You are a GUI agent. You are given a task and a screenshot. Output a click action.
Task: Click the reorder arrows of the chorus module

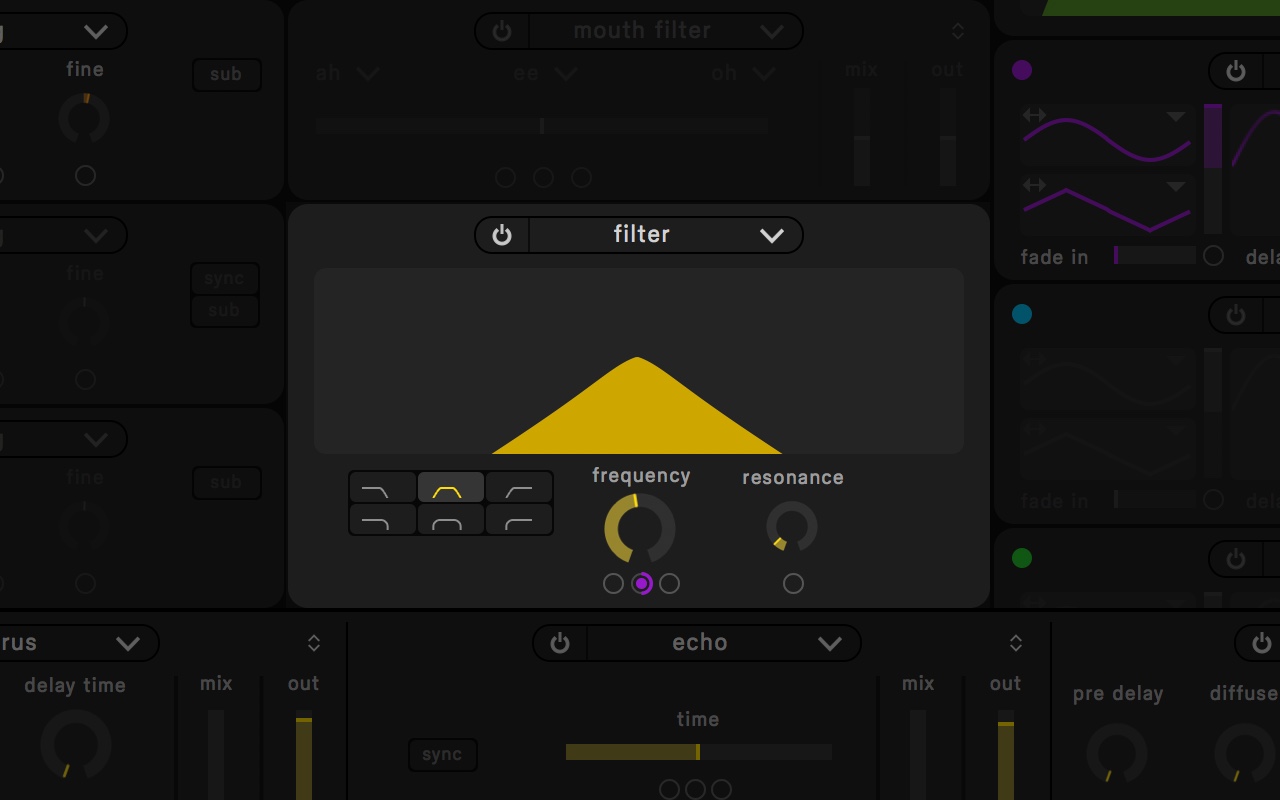pos(313,643)
